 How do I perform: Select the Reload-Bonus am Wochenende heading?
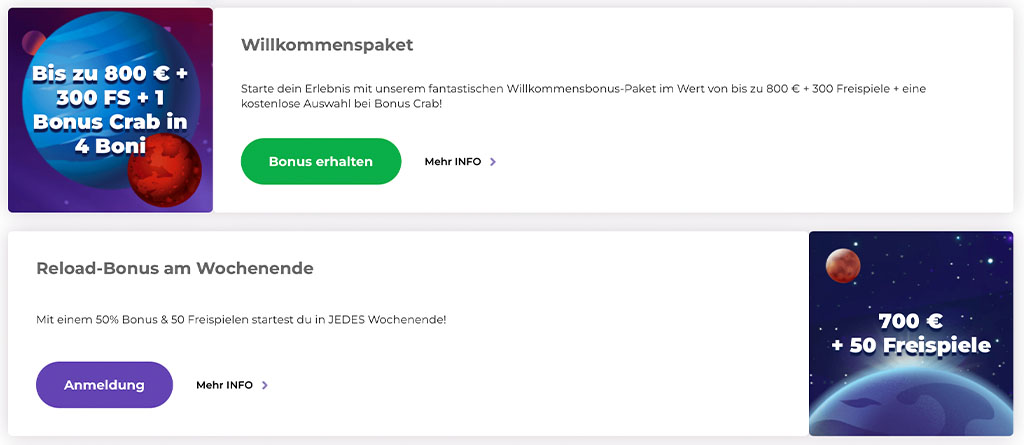pyautogui.click(x=175, y=268)
